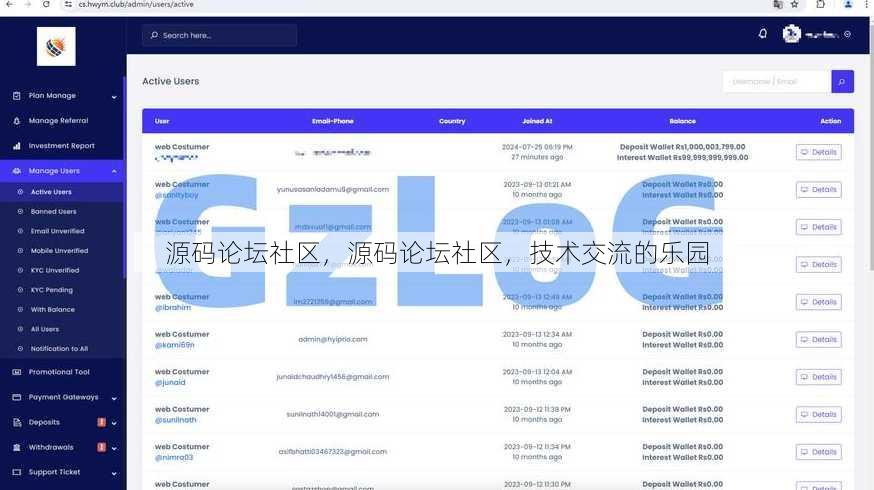Click the Joined At column header
The height and width of the screenshot is (490, 874).
pos(537,121)
